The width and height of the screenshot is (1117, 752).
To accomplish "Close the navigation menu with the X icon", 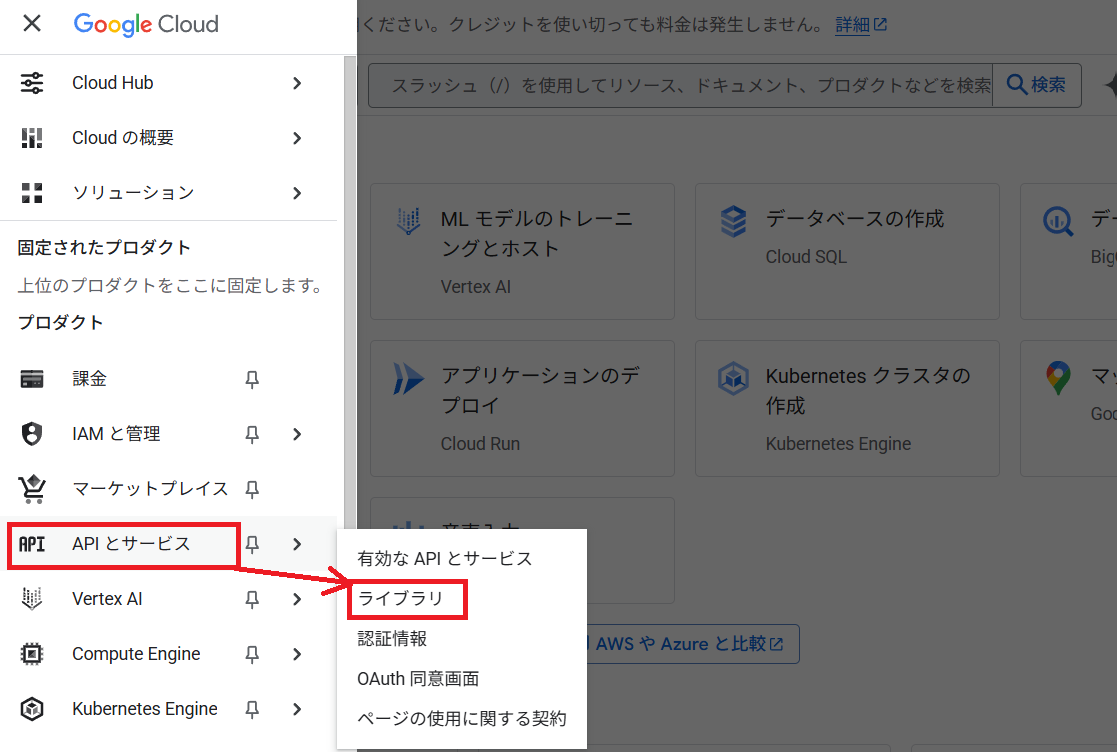I will 31,24.
